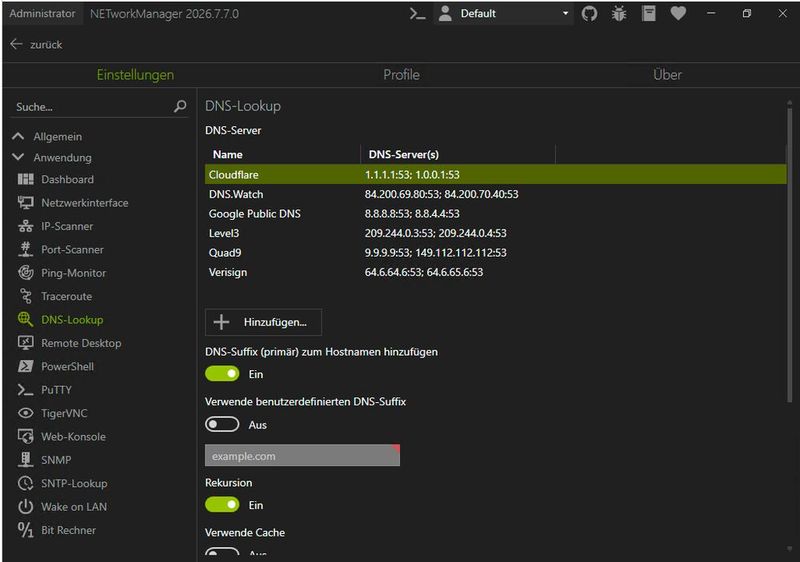The height and width of the screenshot is (562, 800).
Task: Open the Bit Rechner fraction icon
Action: [26, 530]
